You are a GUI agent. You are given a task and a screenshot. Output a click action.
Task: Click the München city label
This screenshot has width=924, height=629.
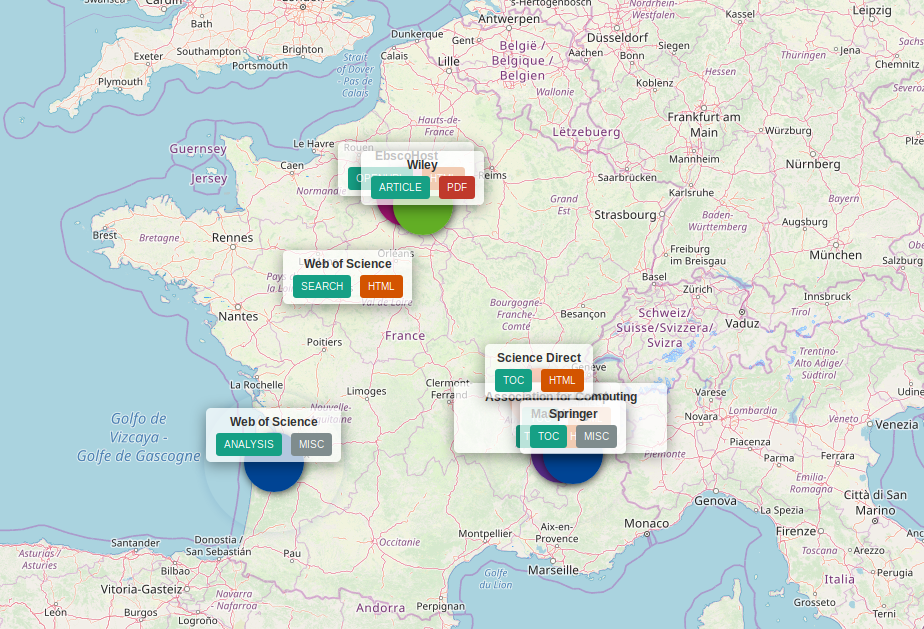tap(835, 255)
